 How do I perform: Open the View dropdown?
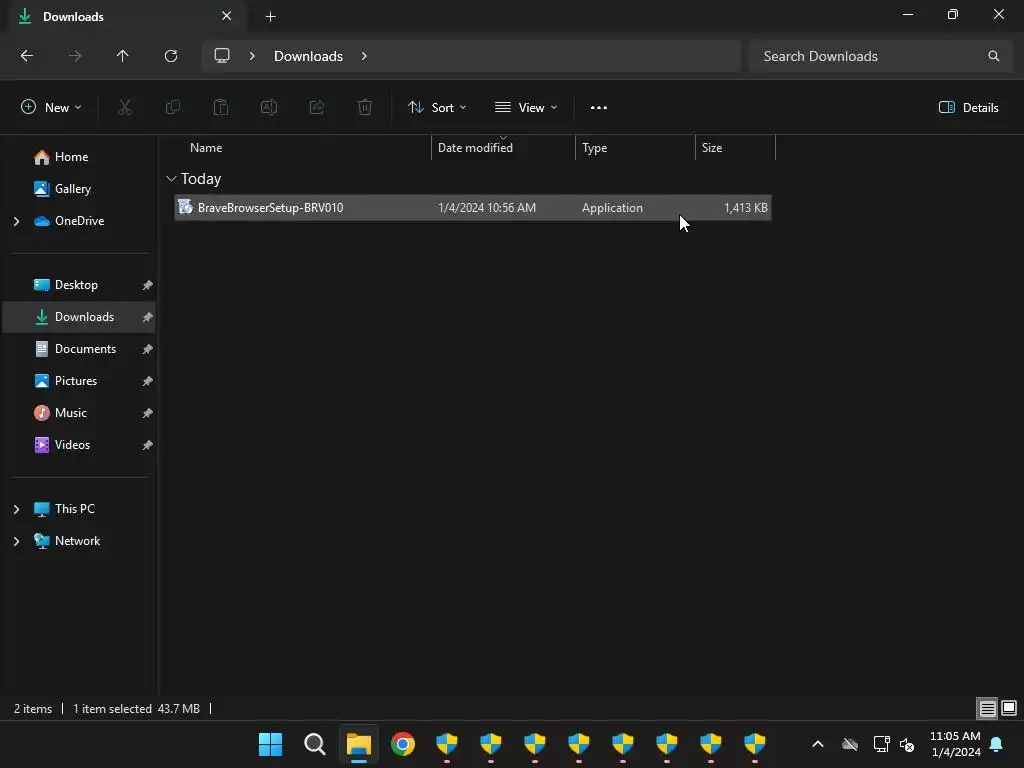tap(526, 108)
